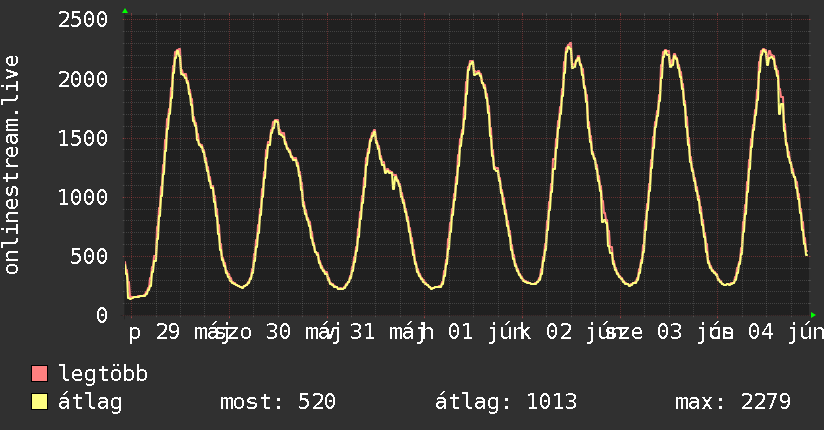The height and width of the screenshot is (430, 824).
Task: Click the 500 y-axis label
Action: 89,257
